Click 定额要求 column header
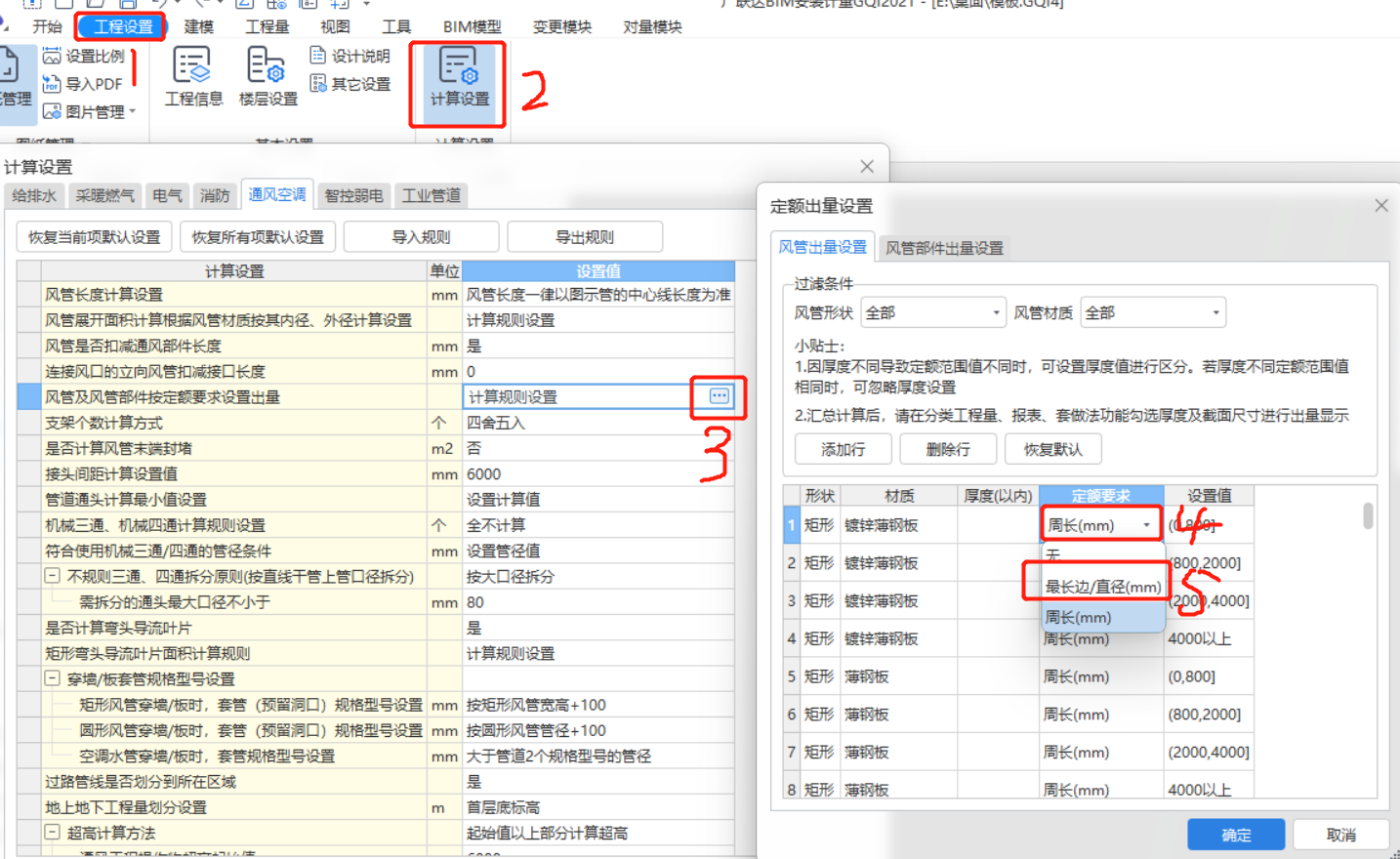 1101,496
